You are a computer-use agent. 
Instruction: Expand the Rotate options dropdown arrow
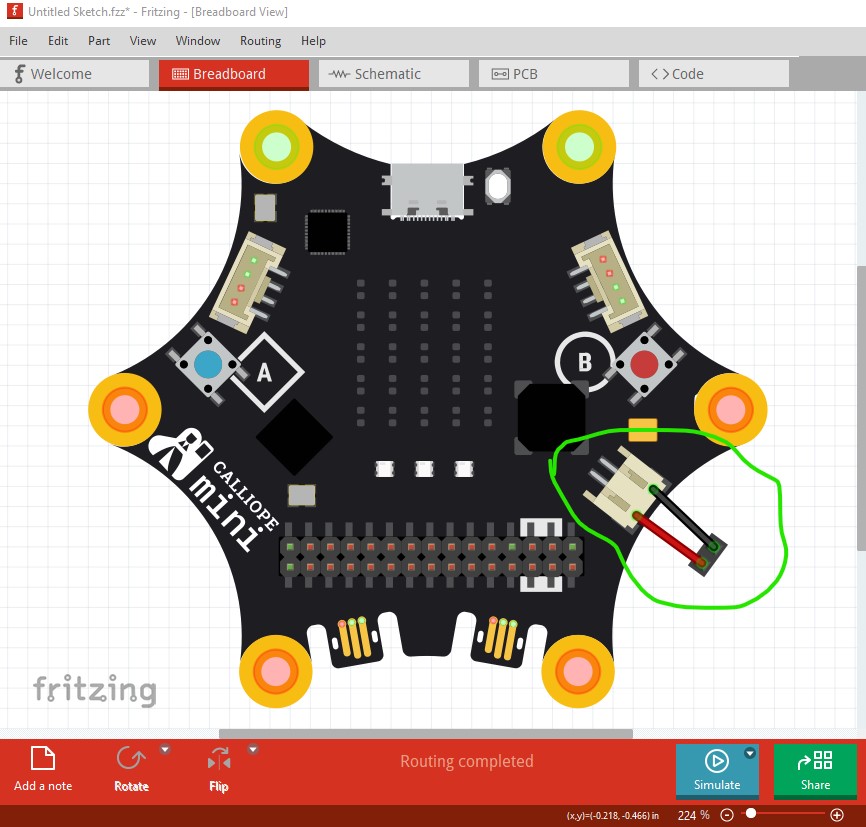point(165,750)
